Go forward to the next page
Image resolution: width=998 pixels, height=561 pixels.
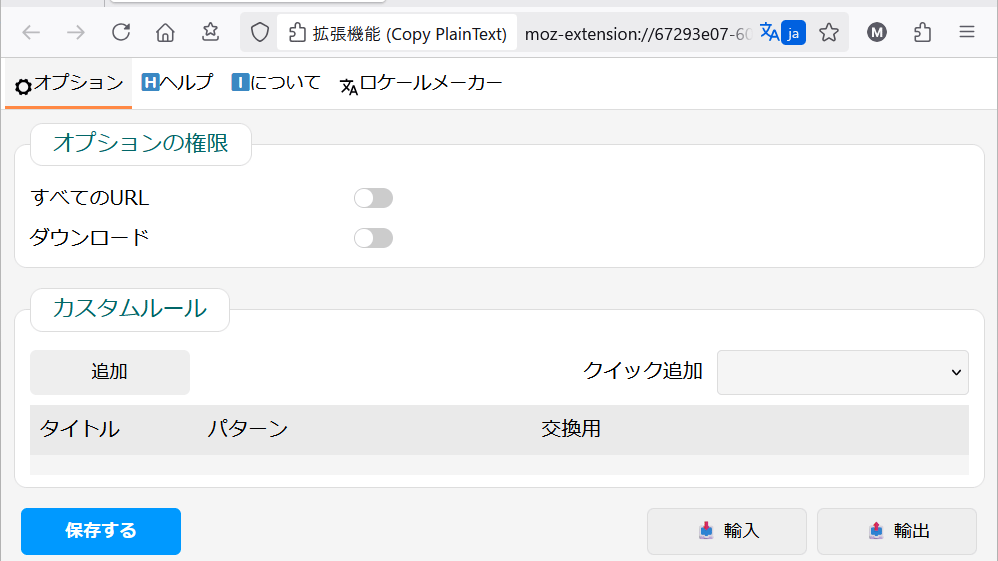(76, 32)
